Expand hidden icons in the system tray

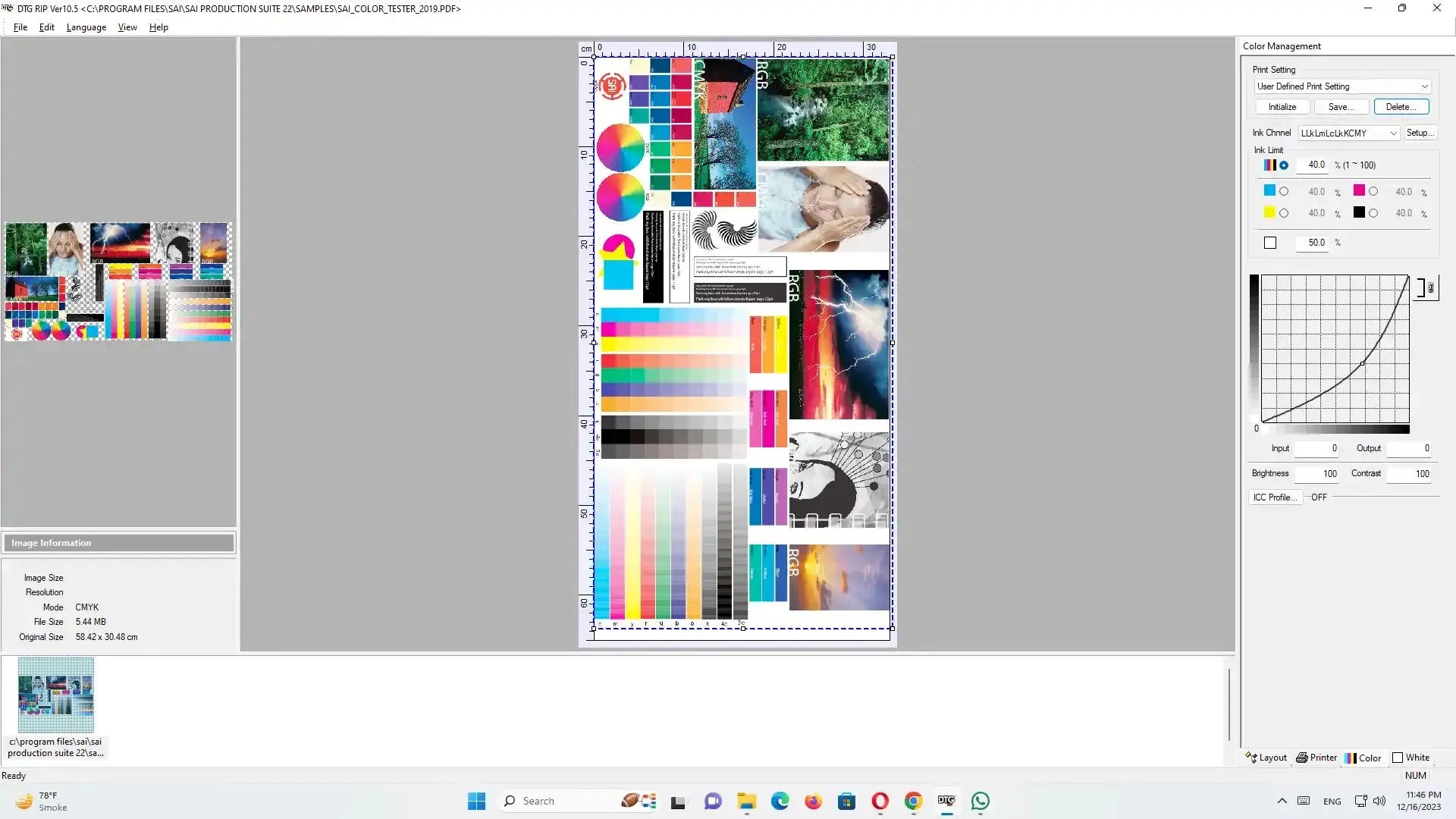point(1282,801)
